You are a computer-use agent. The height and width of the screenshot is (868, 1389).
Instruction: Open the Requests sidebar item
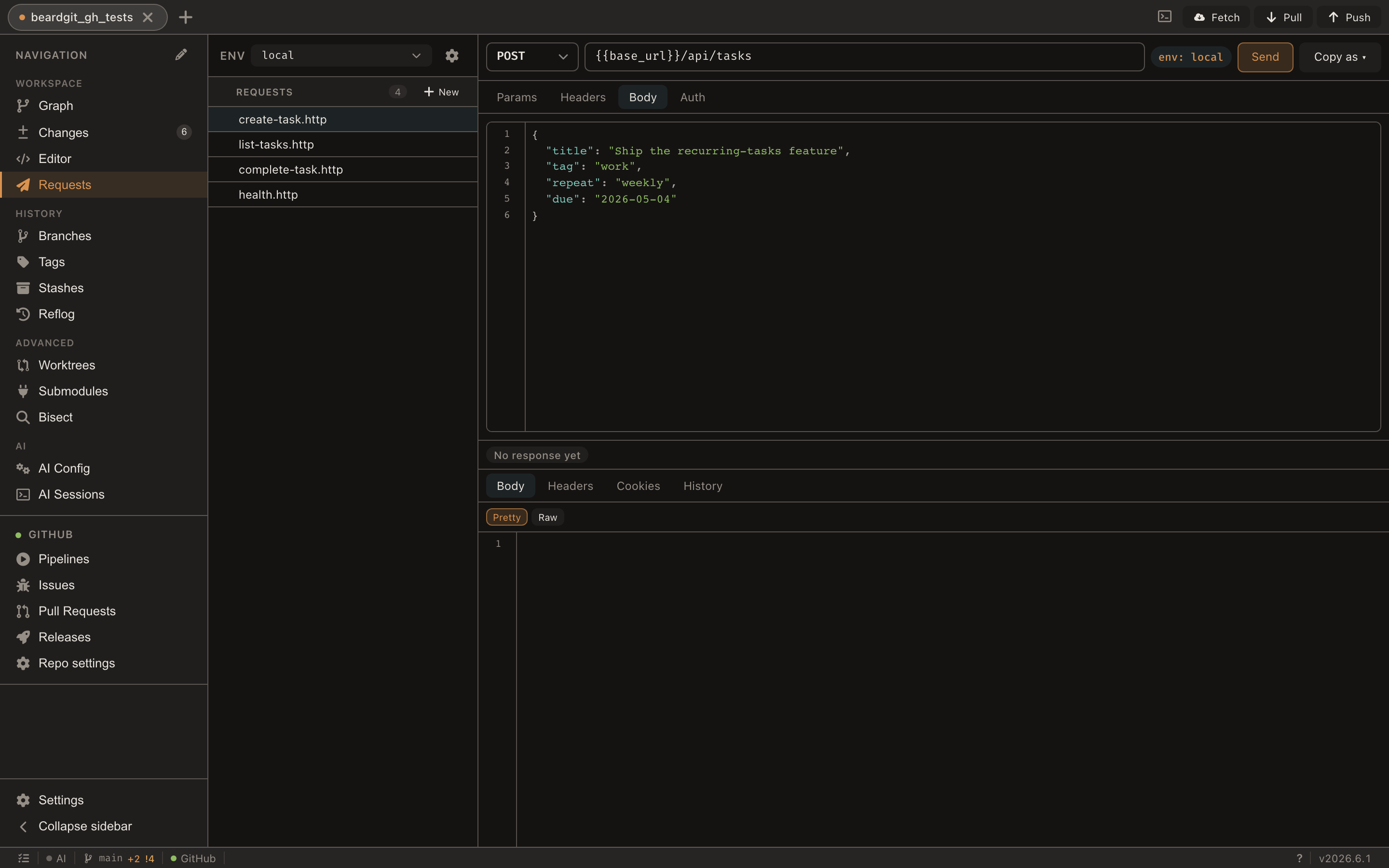[103, 184]
